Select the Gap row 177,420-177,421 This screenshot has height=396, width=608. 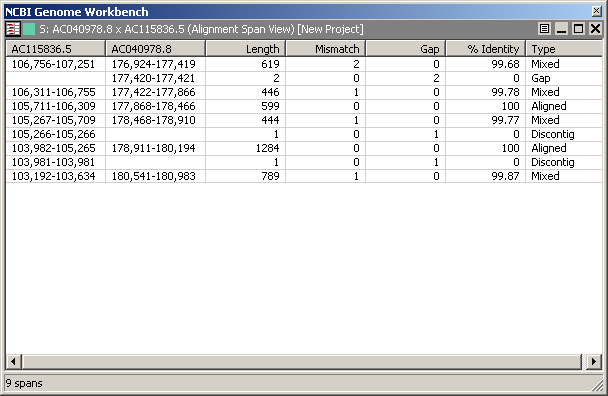(x=304, y=78)
